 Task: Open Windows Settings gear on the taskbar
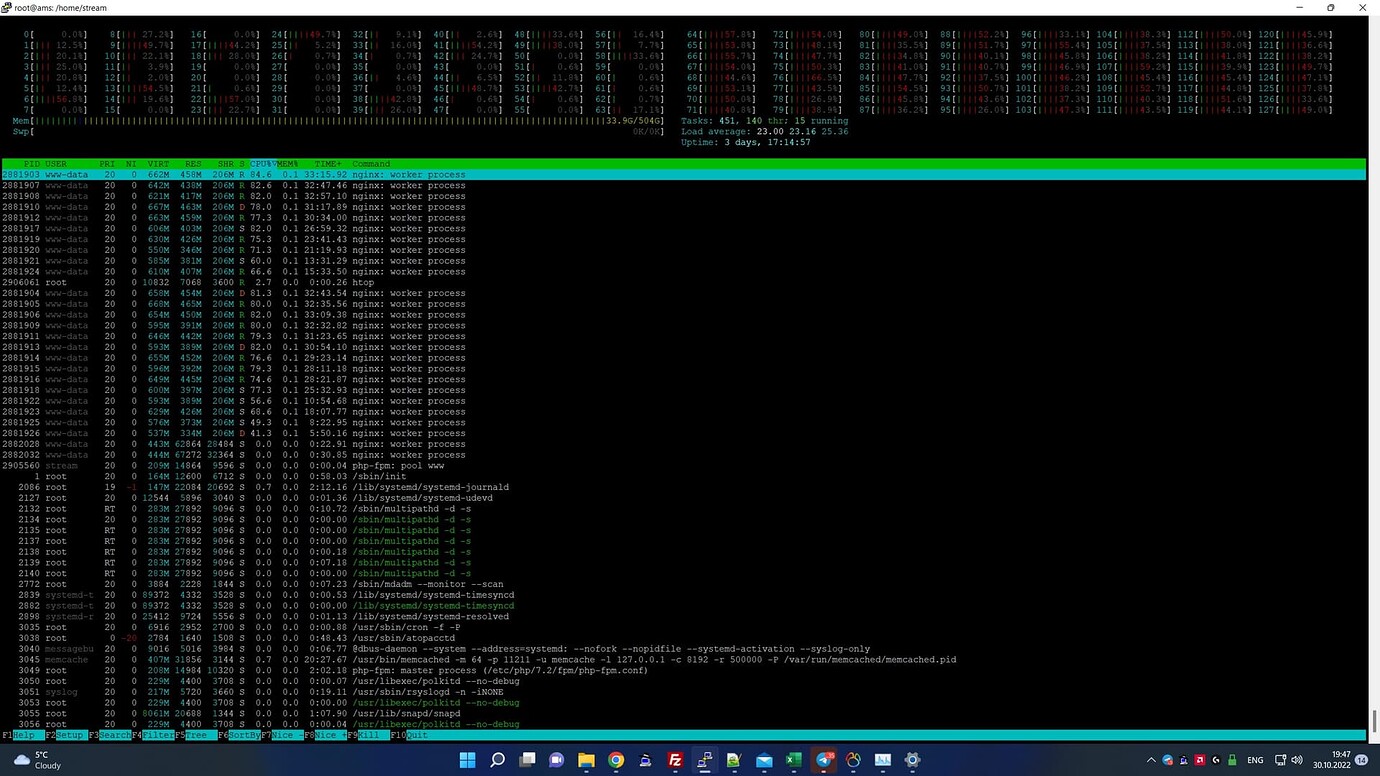click(x=912, y=760)
